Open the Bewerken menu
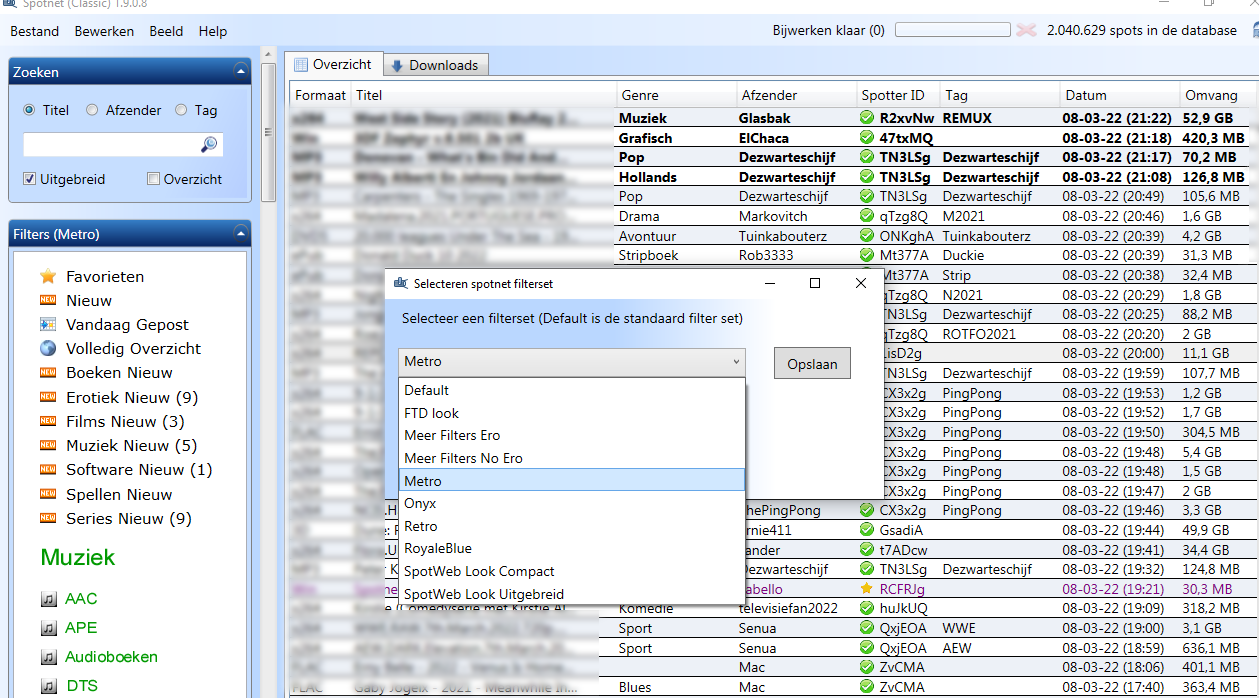This screenshot has width=1259, height=698. [x=104, y=31]
